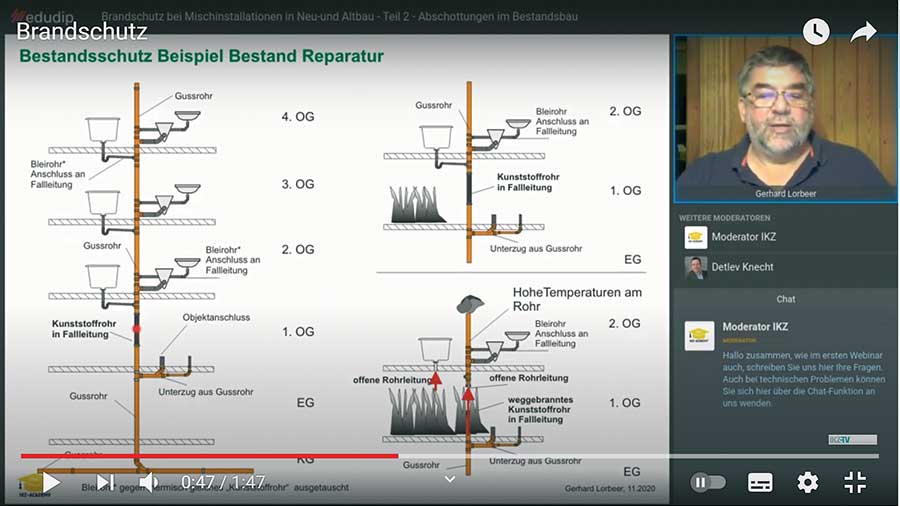Expand chapters with the down chevron
This screenshot has height=506, width=900.
450,479
